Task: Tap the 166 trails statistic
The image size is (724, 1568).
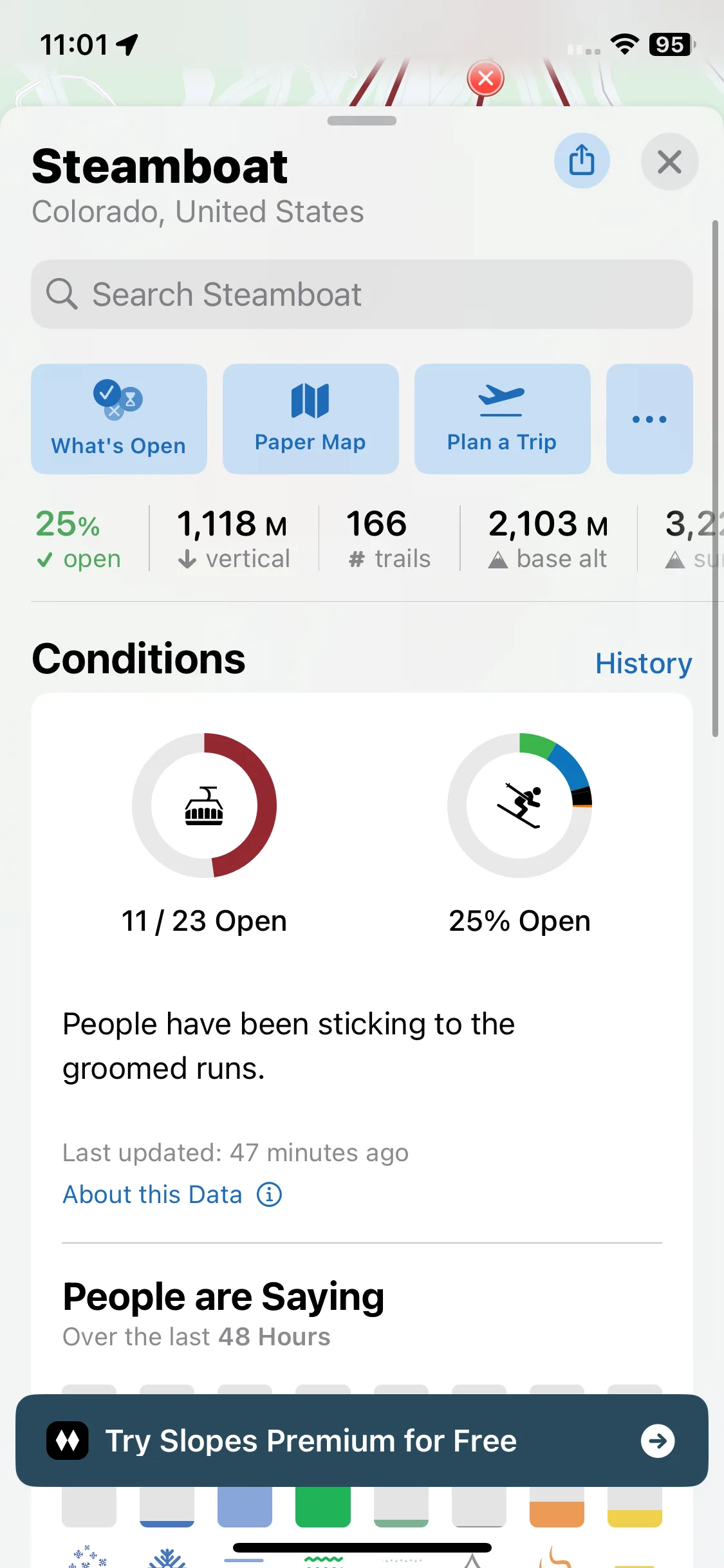Action: (389, 539)
